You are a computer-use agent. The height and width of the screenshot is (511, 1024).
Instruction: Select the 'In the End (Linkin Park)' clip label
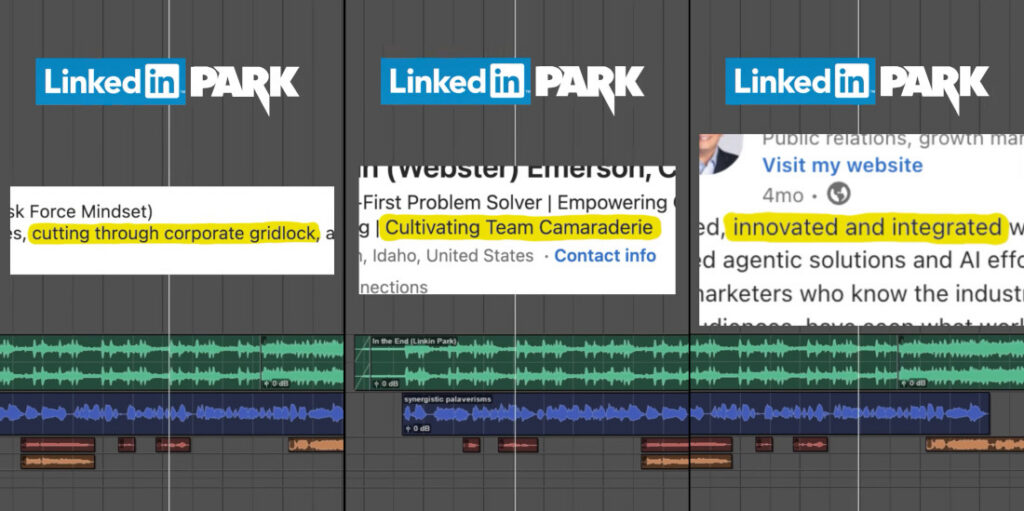coord(414,341)
